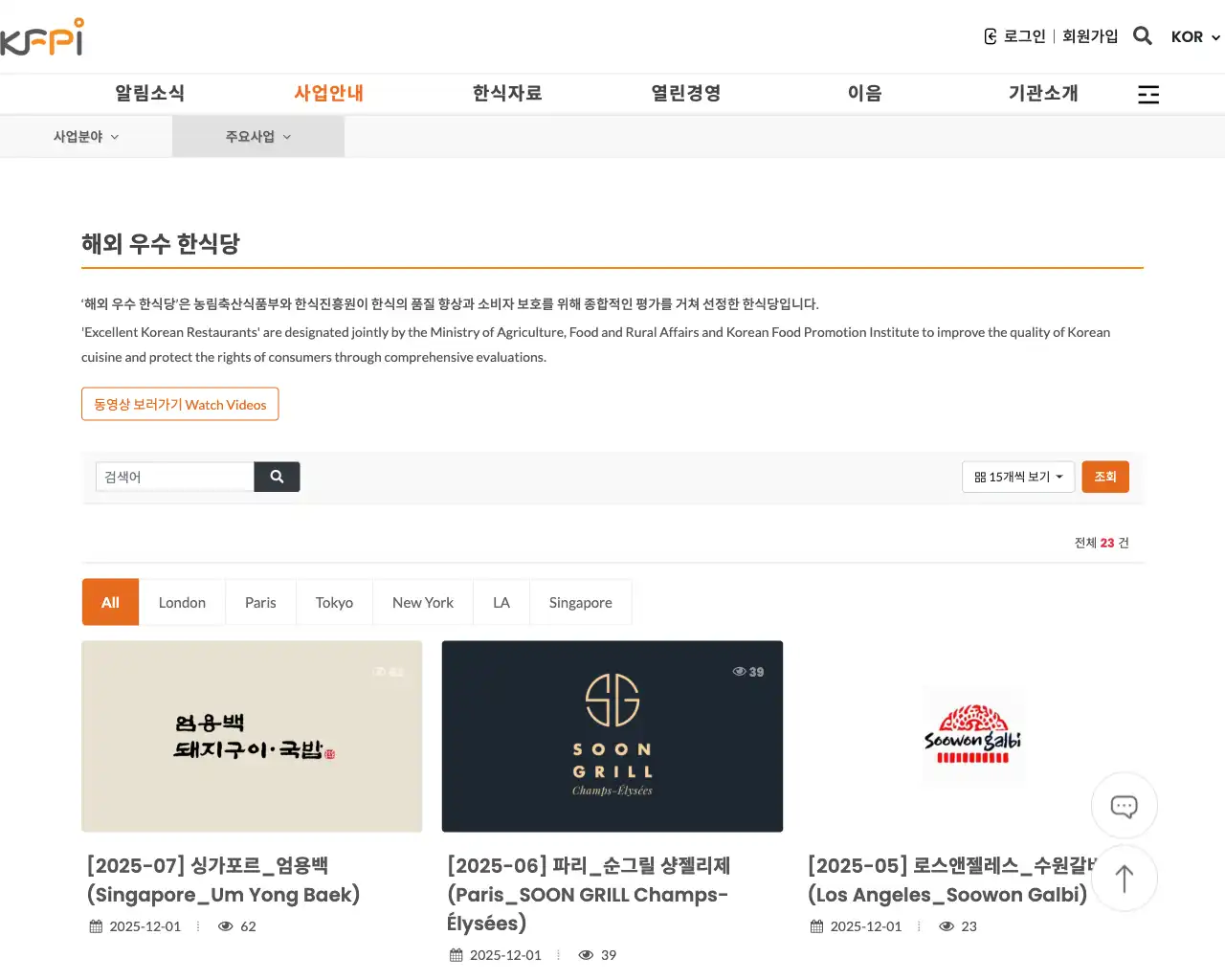Open search using the header magnifier icon
The image size is (1225, 980).
coord(1142,35)
